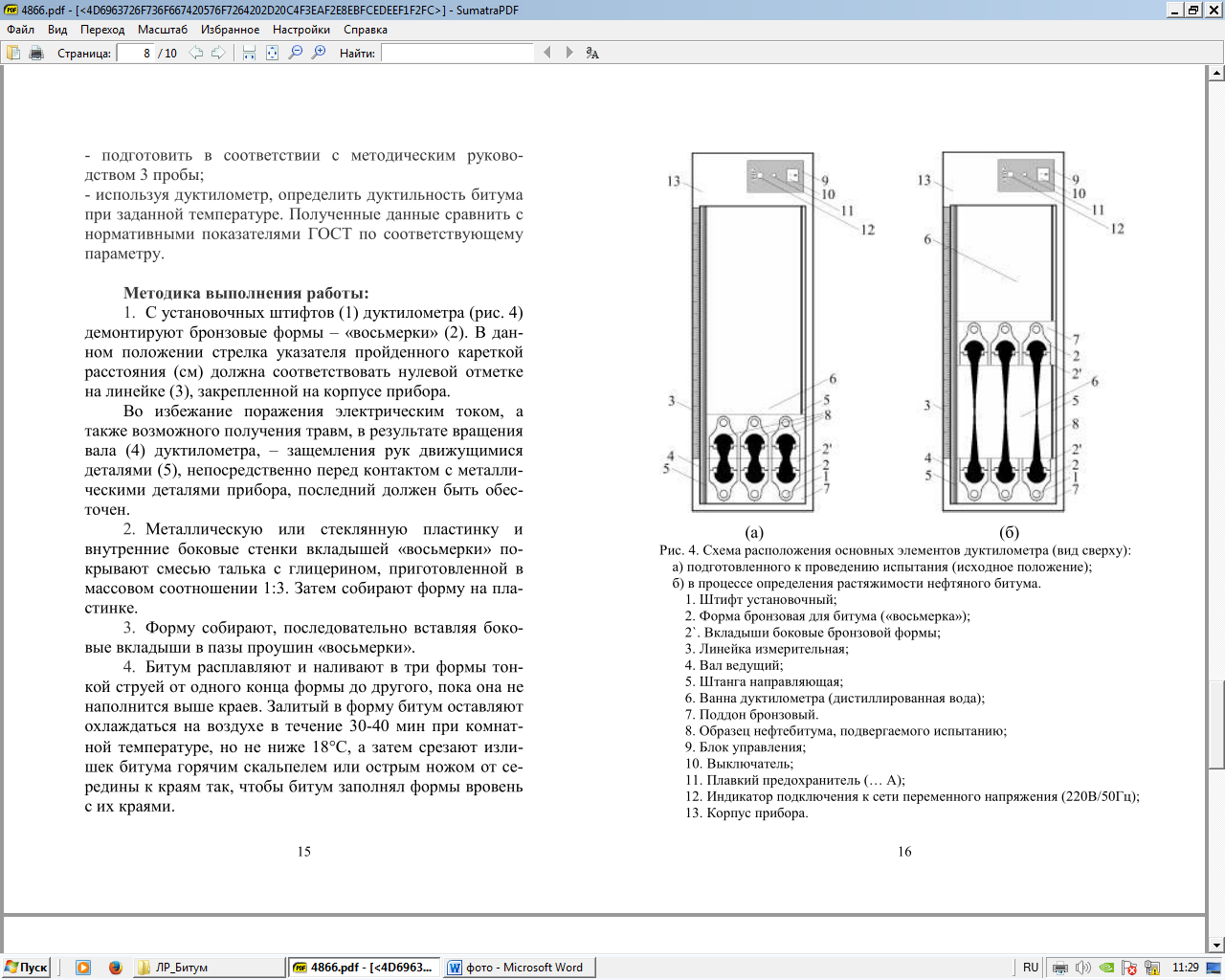Screen dimensions: 1225x980
Task: Click the Zoom Out magnifier icon
Action: click(296, 53)
